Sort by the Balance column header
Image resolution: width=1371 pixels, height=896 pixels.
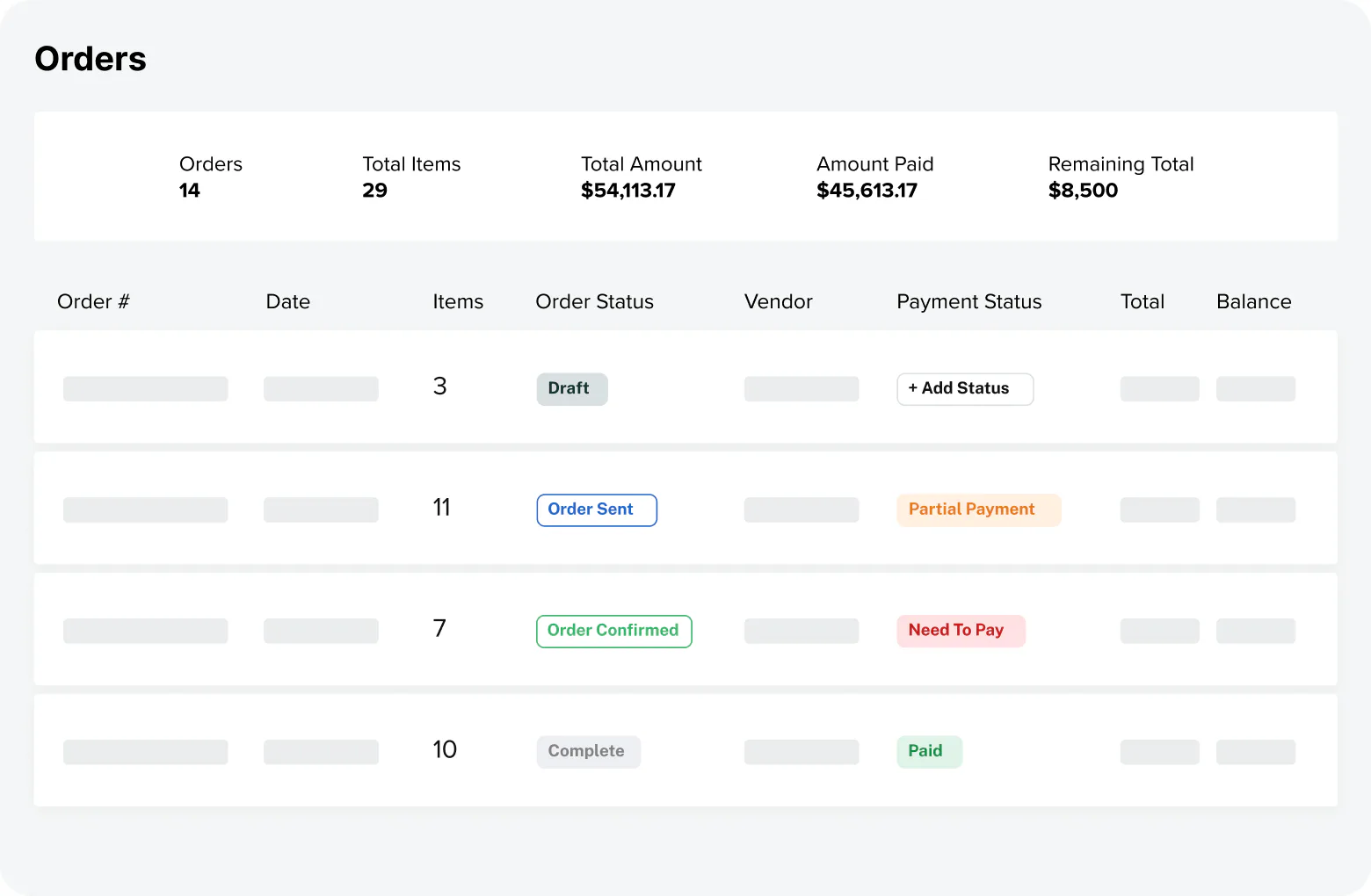(x=1254, y=302)
